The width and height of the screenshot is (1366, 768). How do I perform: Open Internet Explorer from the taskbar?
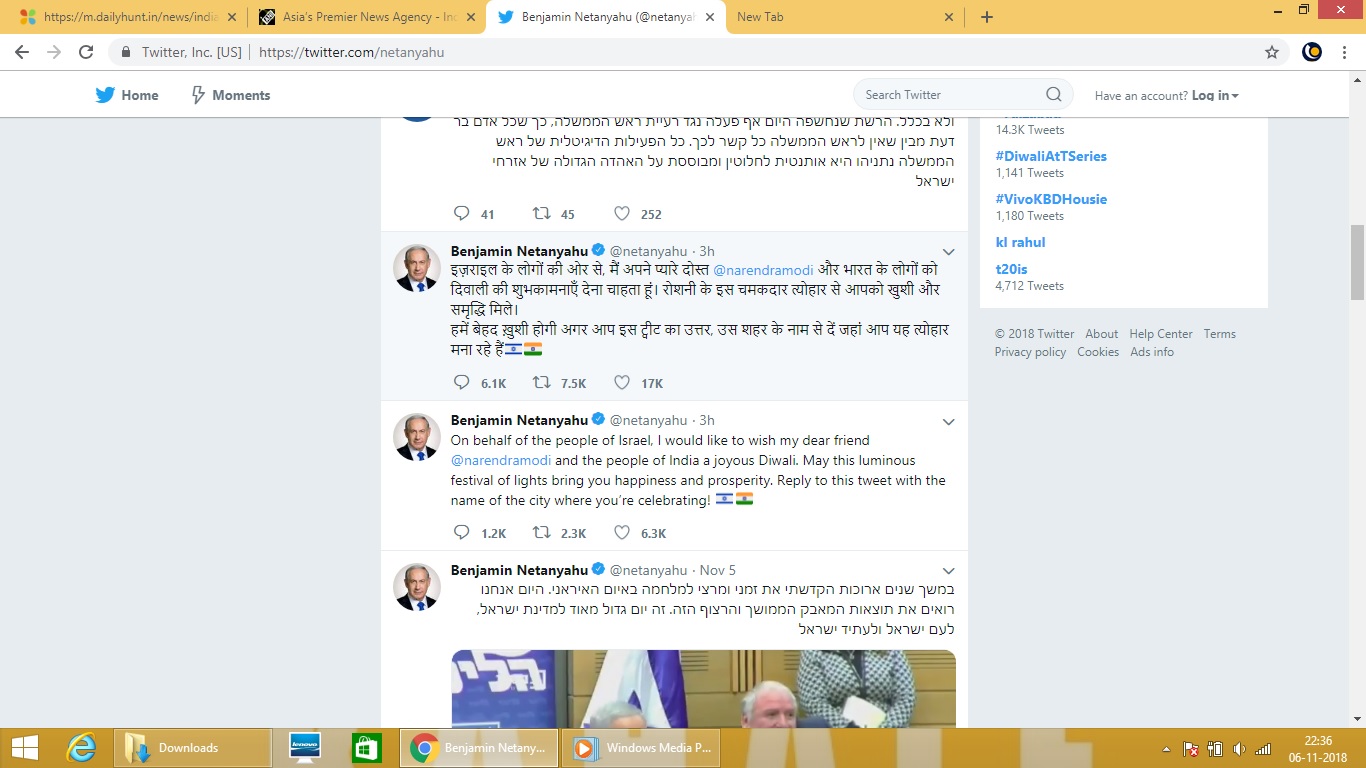(x=81, y=747)
